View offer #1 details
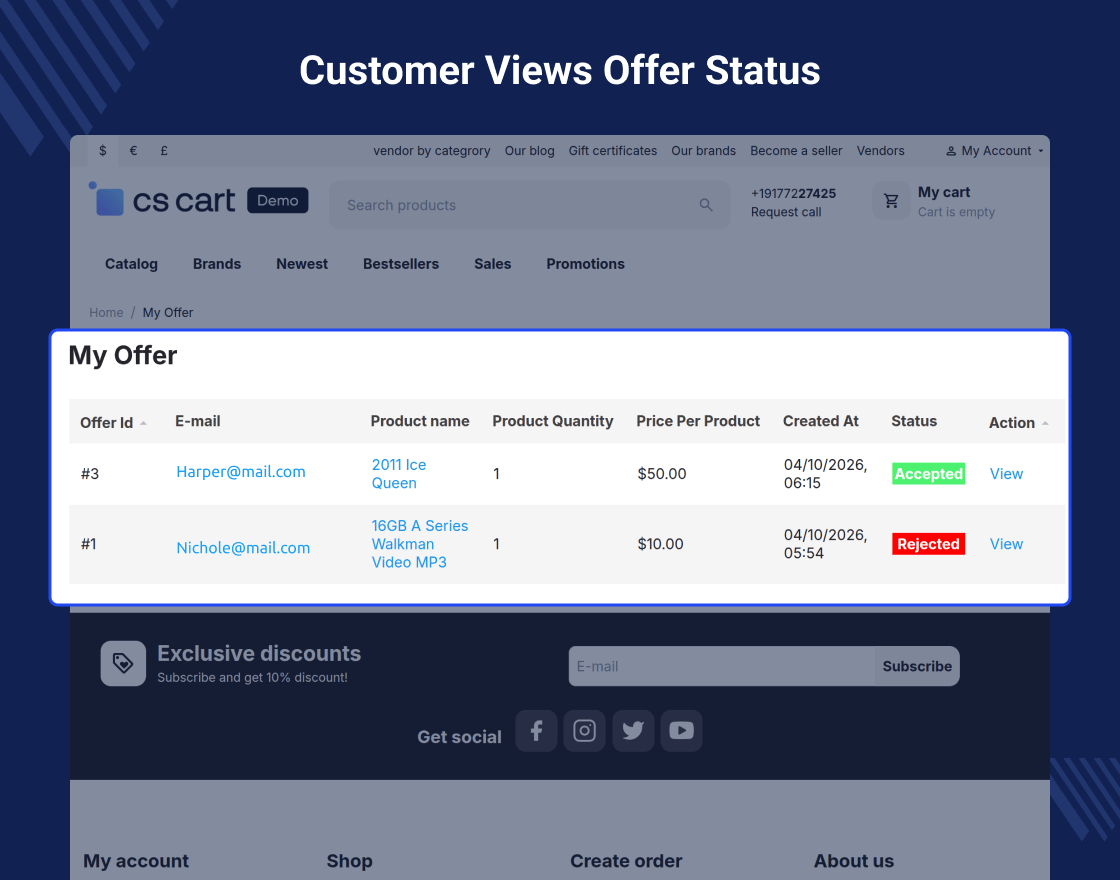The image size is (1120, 880). click(x=1006, y=544)
